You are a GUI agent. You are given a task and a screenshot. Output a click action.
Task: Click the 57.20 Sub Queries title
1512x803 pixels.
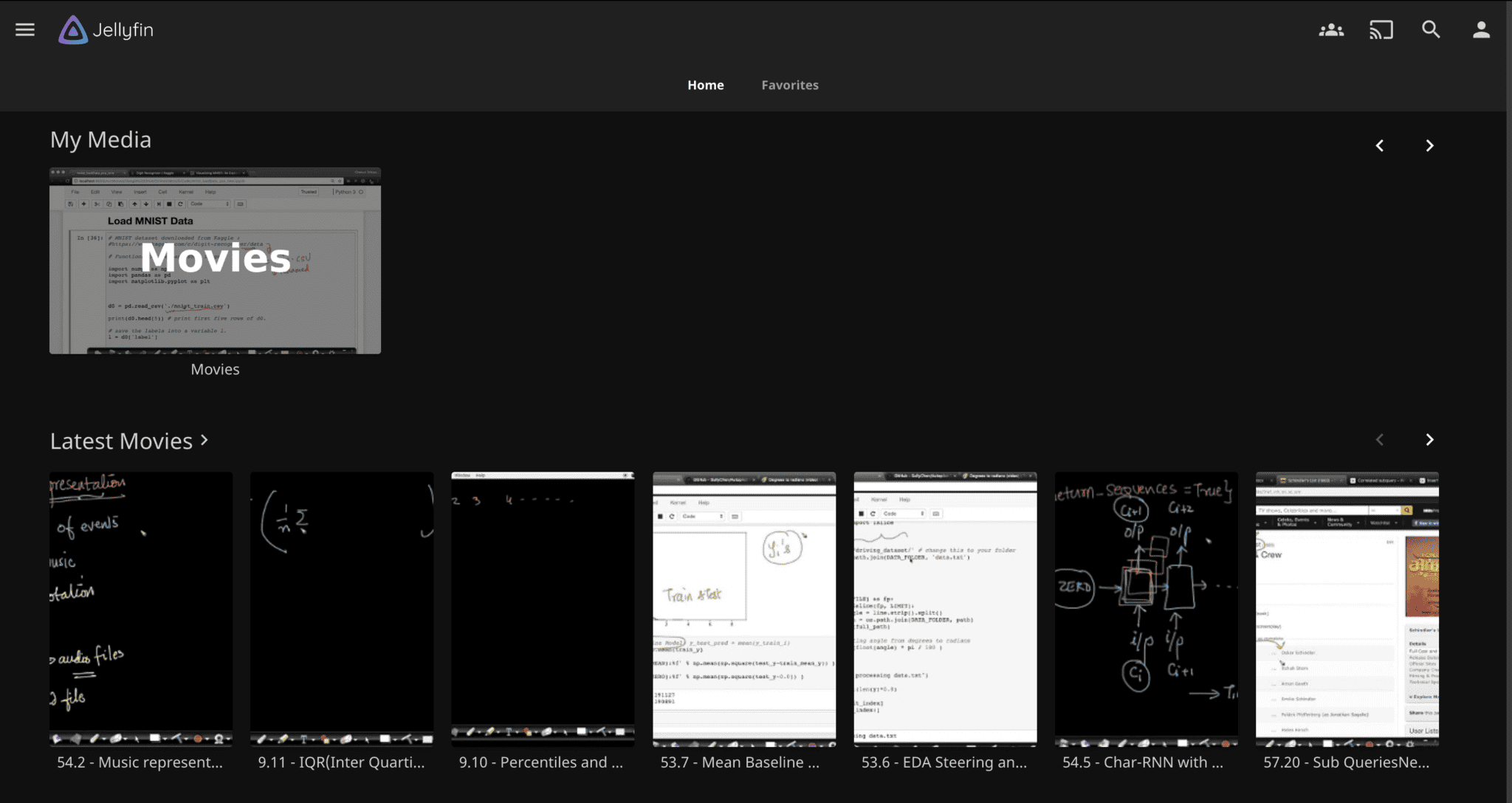[x=1346, y=762]
